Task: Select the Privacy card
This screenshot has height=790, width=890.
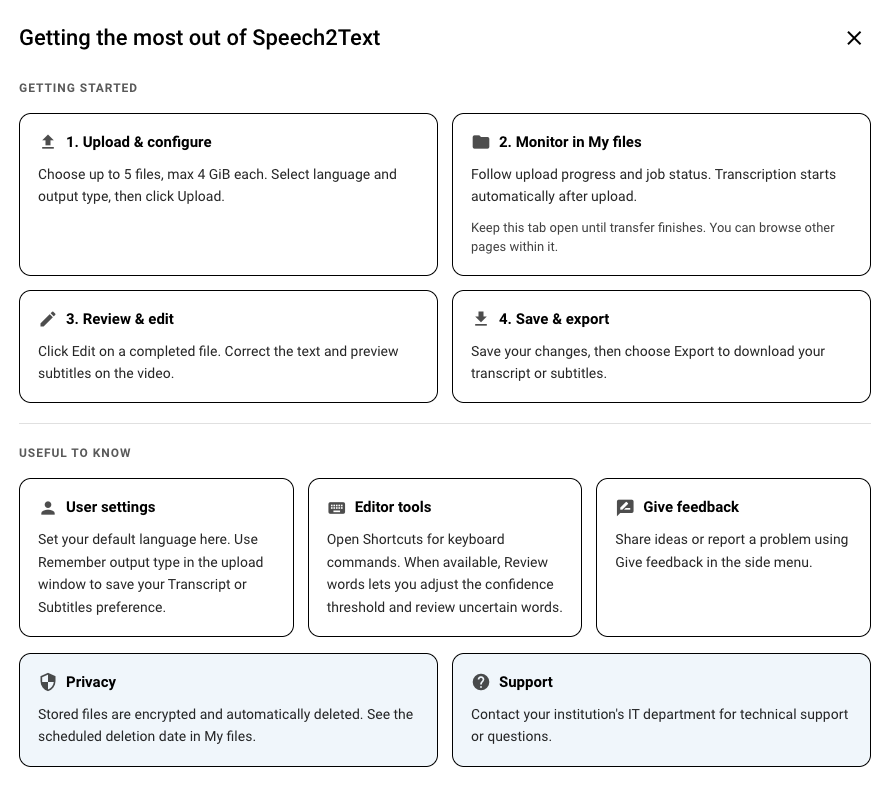Action: pyautogui.click(x=228, y=710)
